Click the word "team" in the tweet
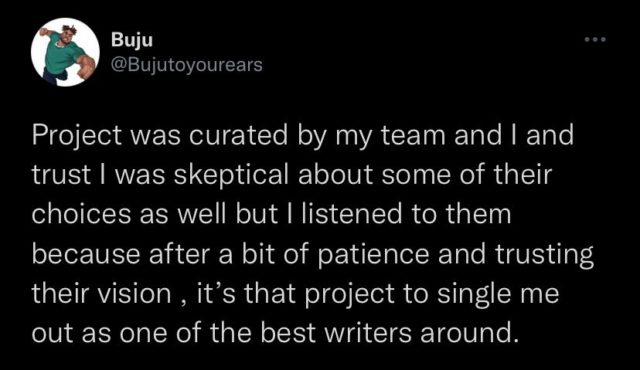This screenshot has width=640, height=370. click(x=413, y=136)
